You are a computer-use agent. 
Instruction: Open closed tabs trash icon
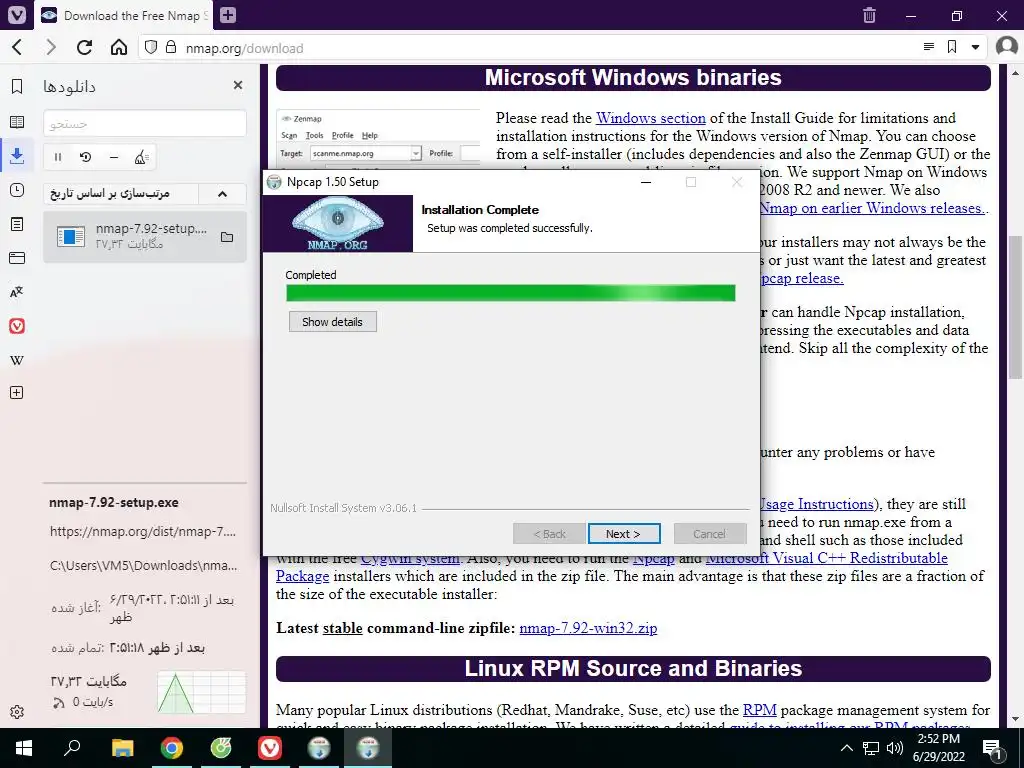pyautogui.click(x=869, y=15)
